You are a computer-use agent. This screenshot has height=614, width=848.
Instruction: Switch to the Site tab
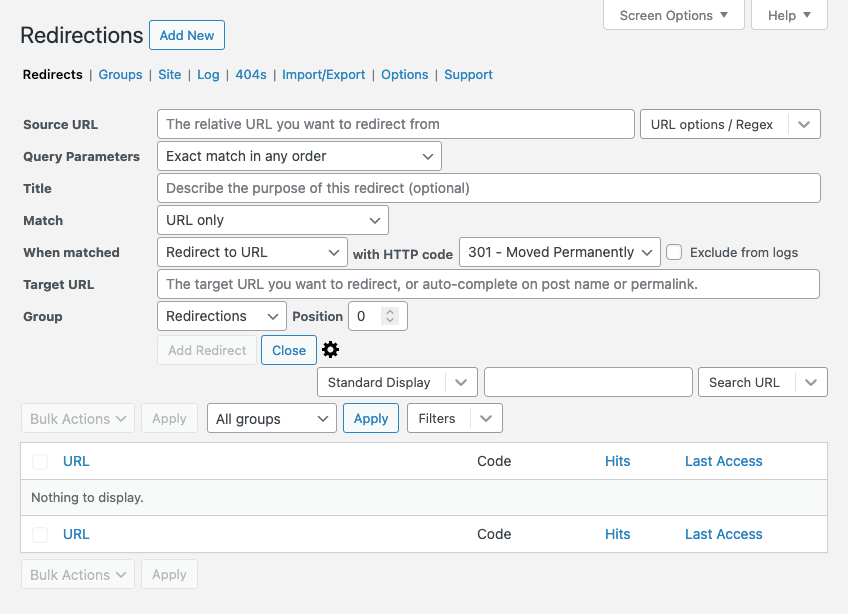(x=169, y=74)
